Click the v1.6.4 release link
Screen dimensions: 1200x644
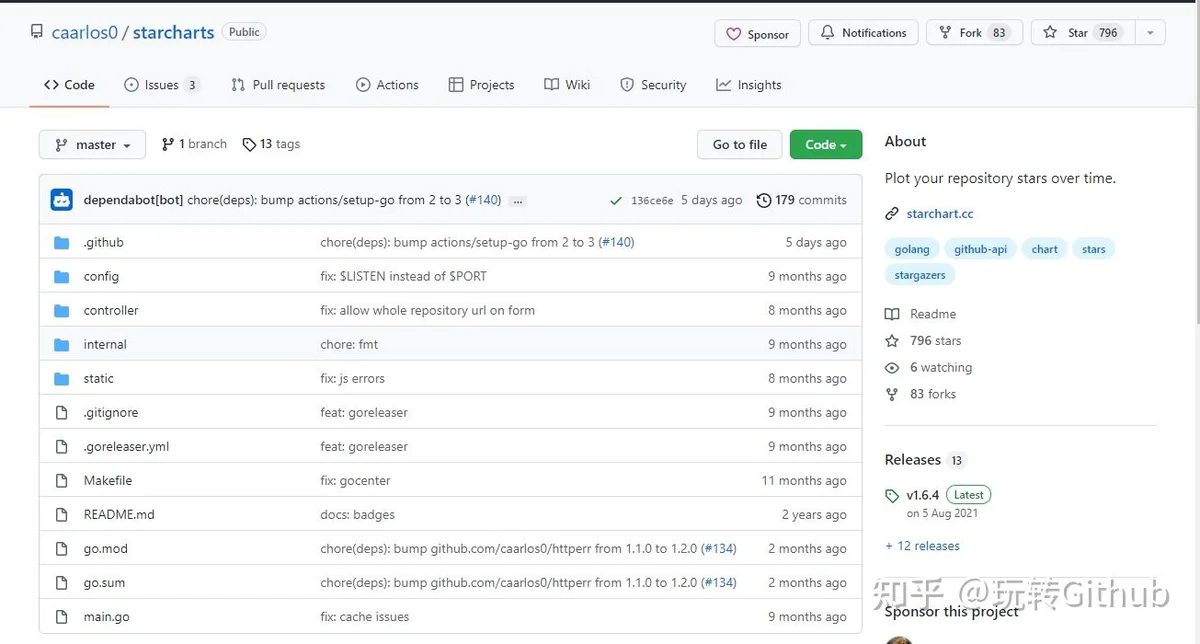click(x=923, y=495)
